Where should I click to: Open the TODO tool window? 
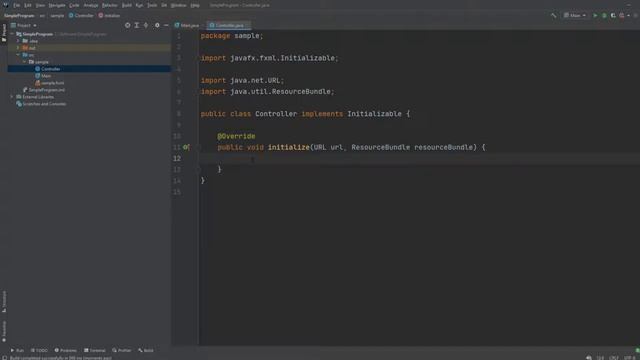[39, 350]
